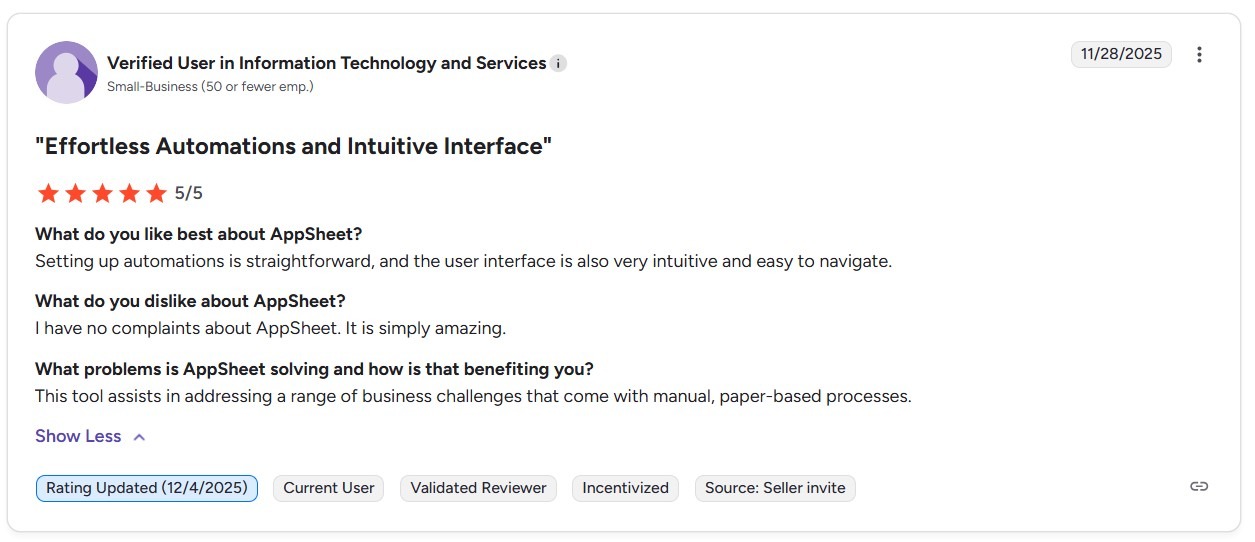Click the 11/28/2025 date badge

point(1121,54)
